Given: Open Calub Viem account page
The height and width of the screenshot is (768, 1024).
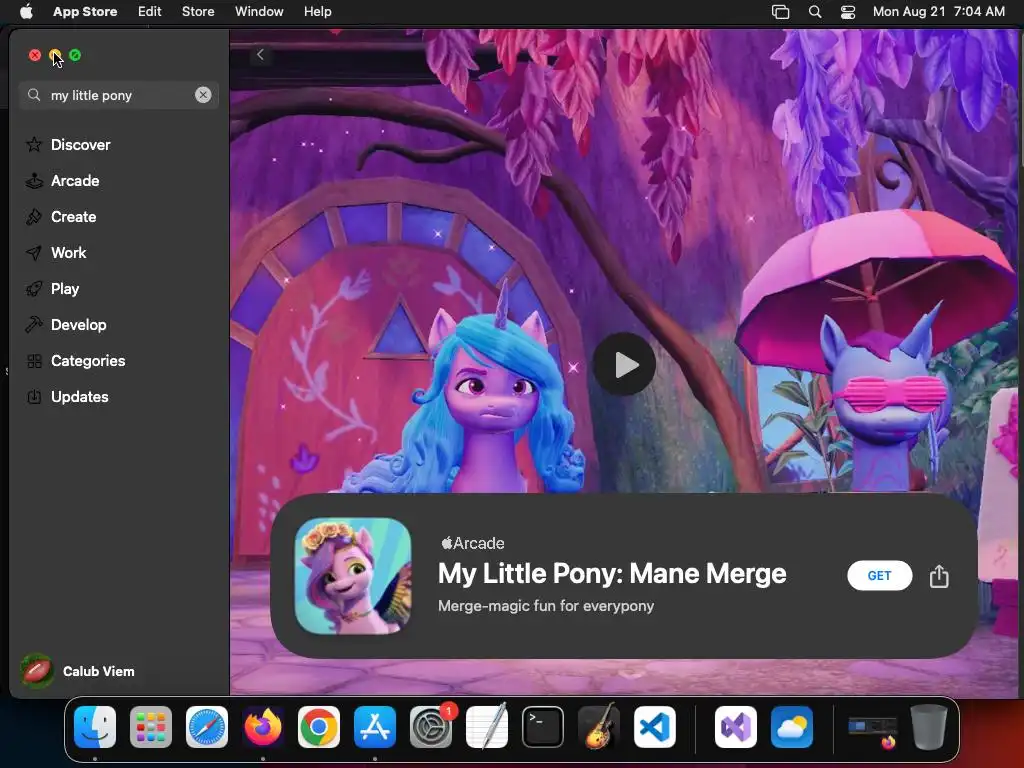Looking at the screenshot, I should (78, 671).
